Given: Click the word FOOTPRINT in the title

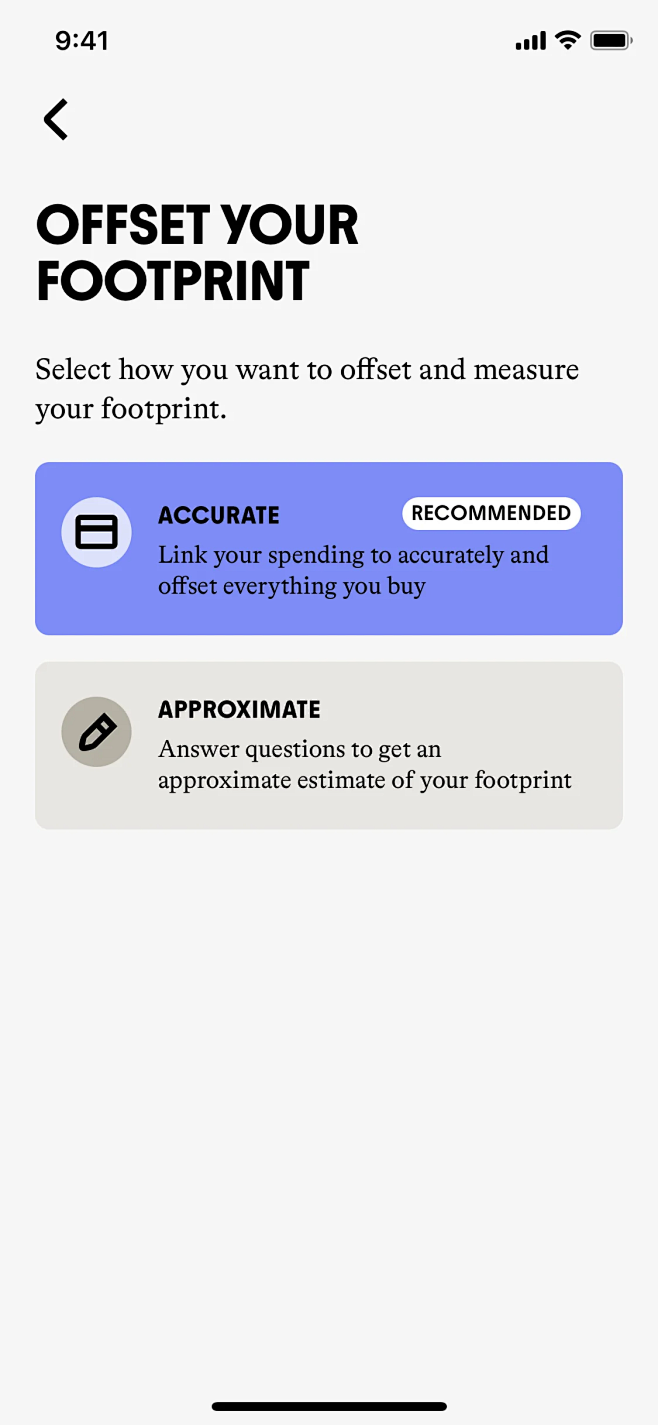Looking at the screenshot, I should point(173,281).
